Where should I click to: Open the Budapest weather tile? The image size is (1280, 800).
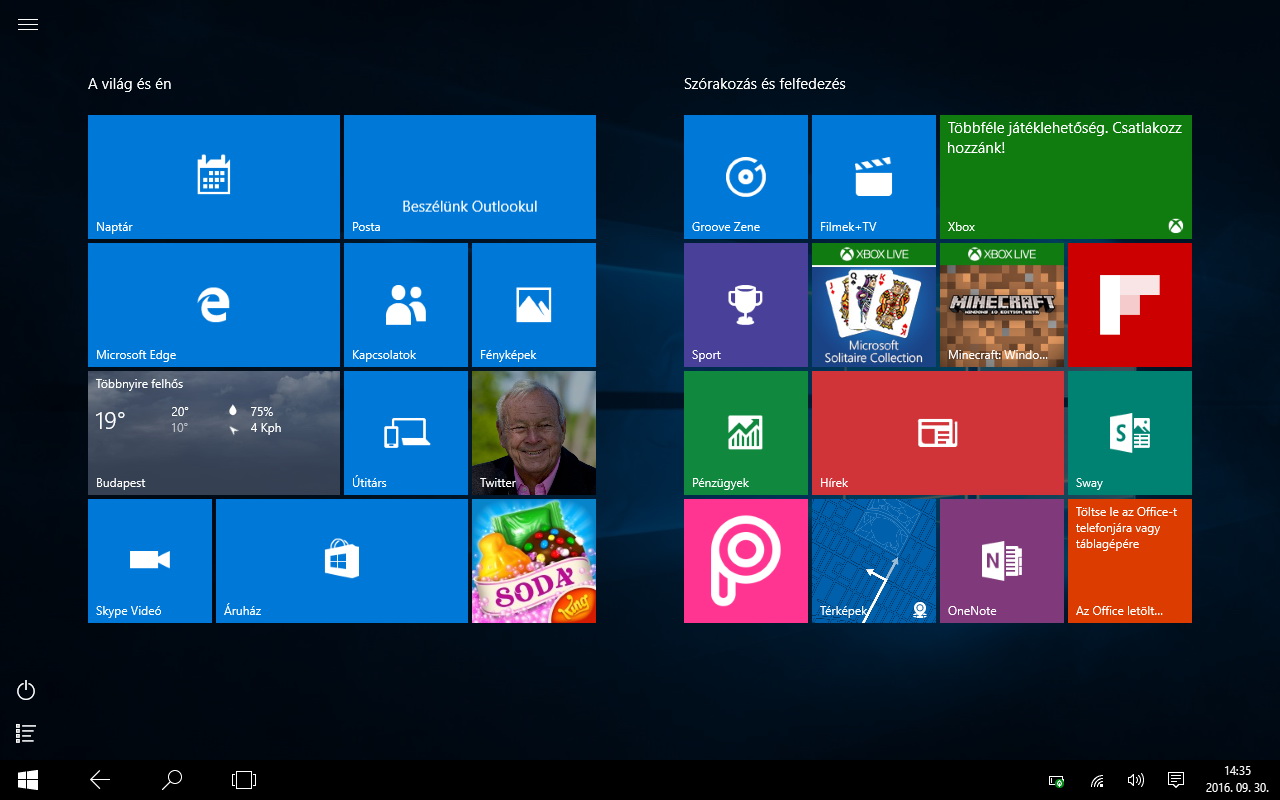214,433
